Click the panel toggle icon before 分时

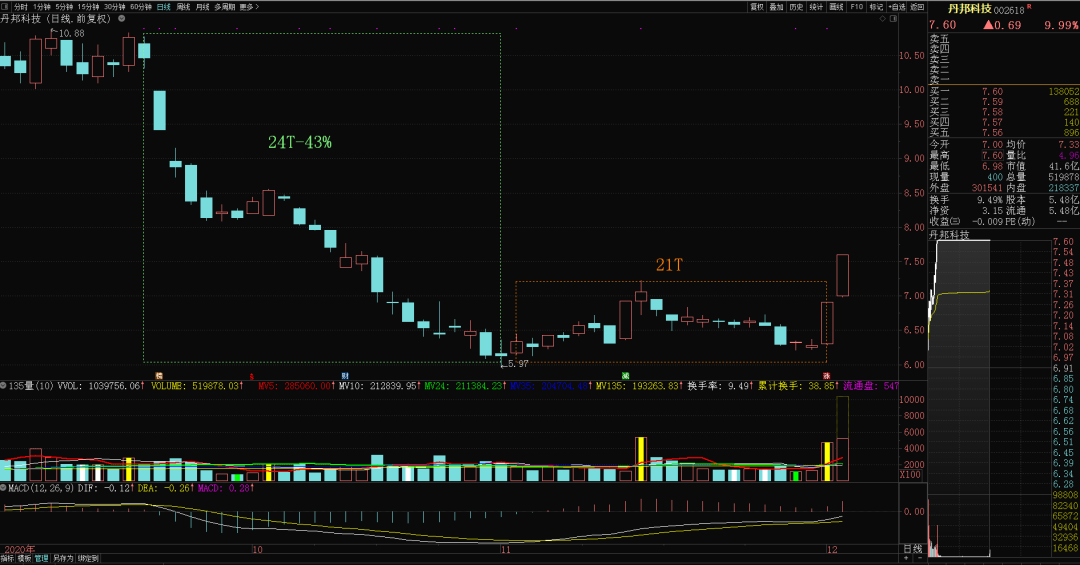click(5, 6)
